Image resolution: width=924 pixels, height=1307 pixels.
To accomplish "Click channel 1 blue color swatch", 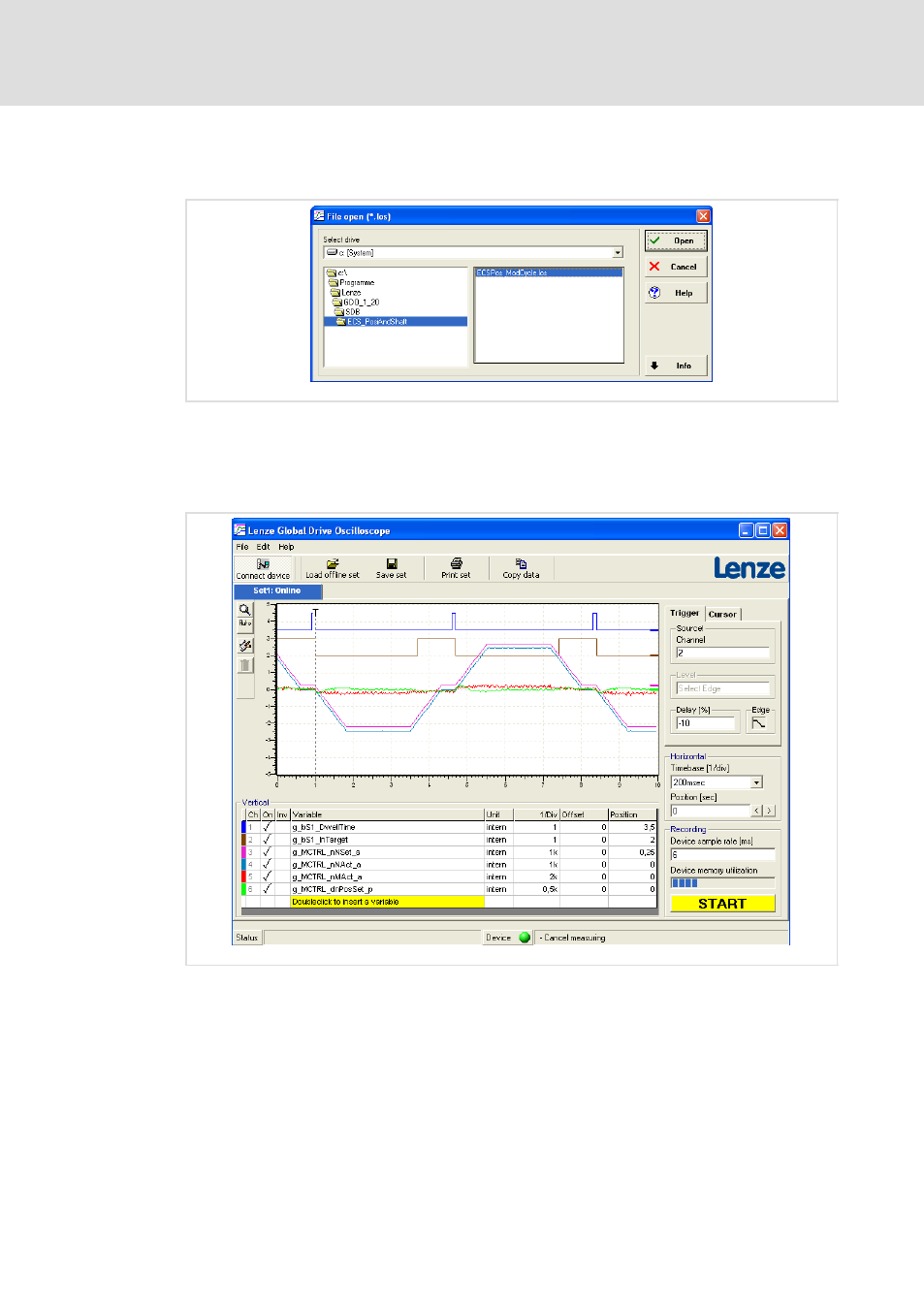I will click(243, 827).
